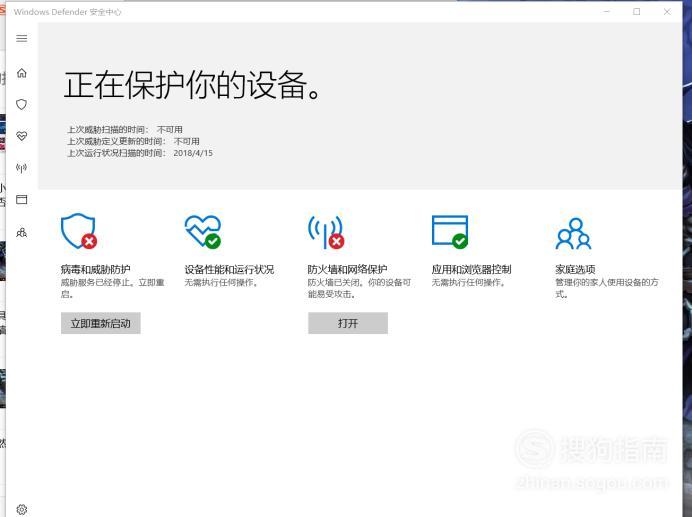692x517 pixels.
Task: Open 家庭选项 heading
Action: (x=575, y=269)
